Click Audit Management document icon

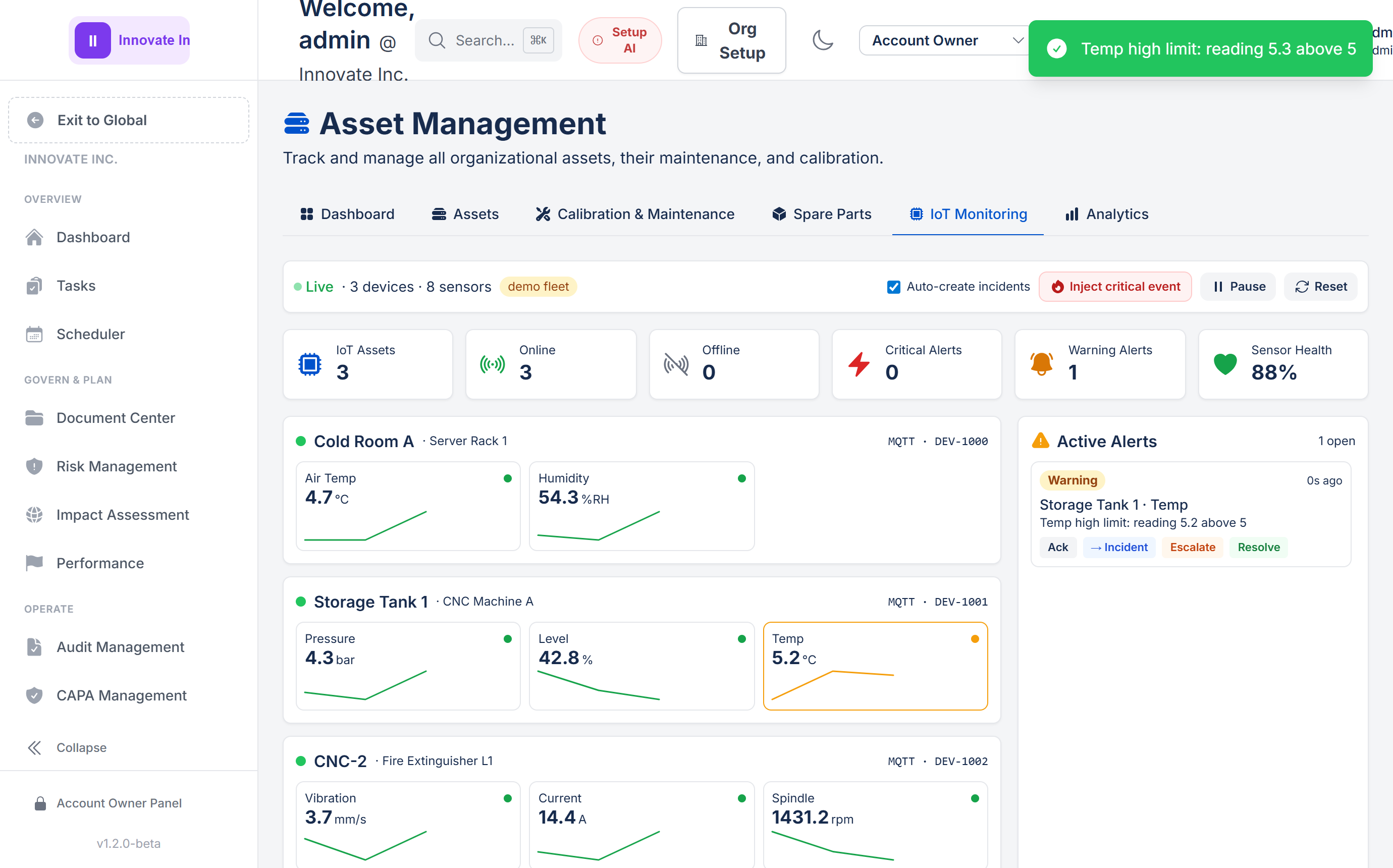point(34,647)
